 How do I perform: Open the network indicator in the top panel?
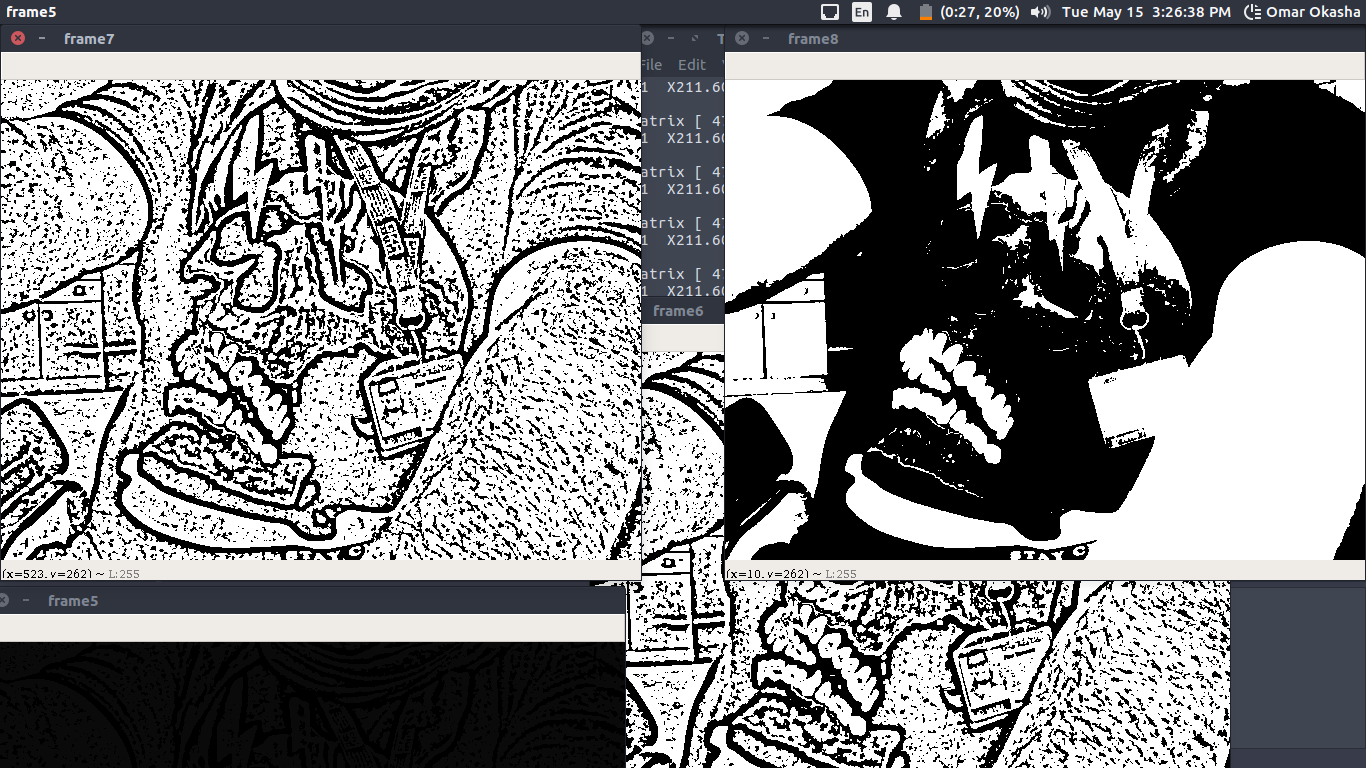[829, 12]
